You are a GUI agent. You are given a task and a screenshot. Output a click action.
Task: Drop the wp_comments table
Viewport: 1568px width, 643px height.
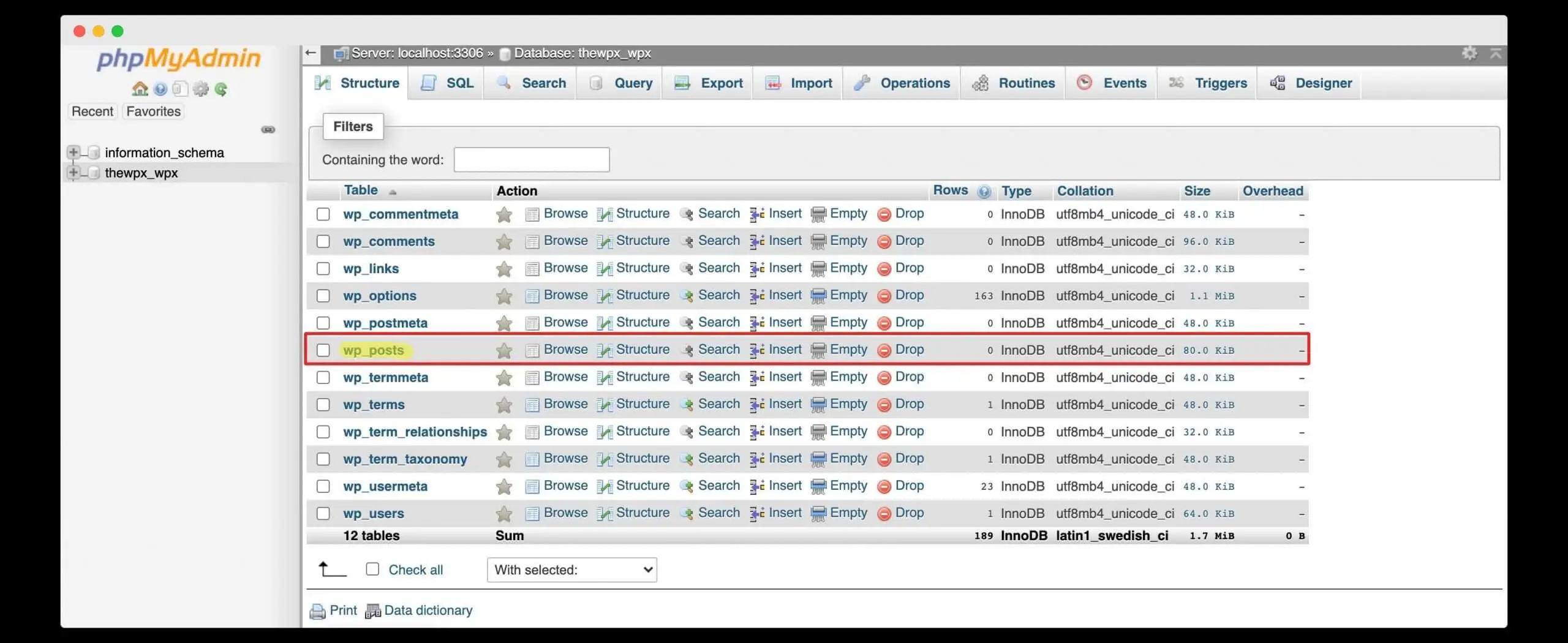coord(911,241)
